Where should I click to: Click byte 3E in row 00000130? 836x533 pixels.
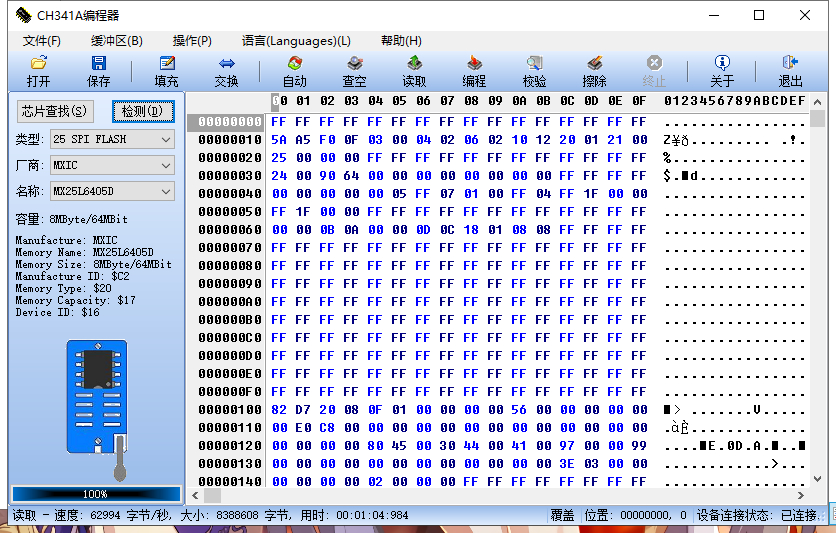pyautogui.click(x=567, y=464)
